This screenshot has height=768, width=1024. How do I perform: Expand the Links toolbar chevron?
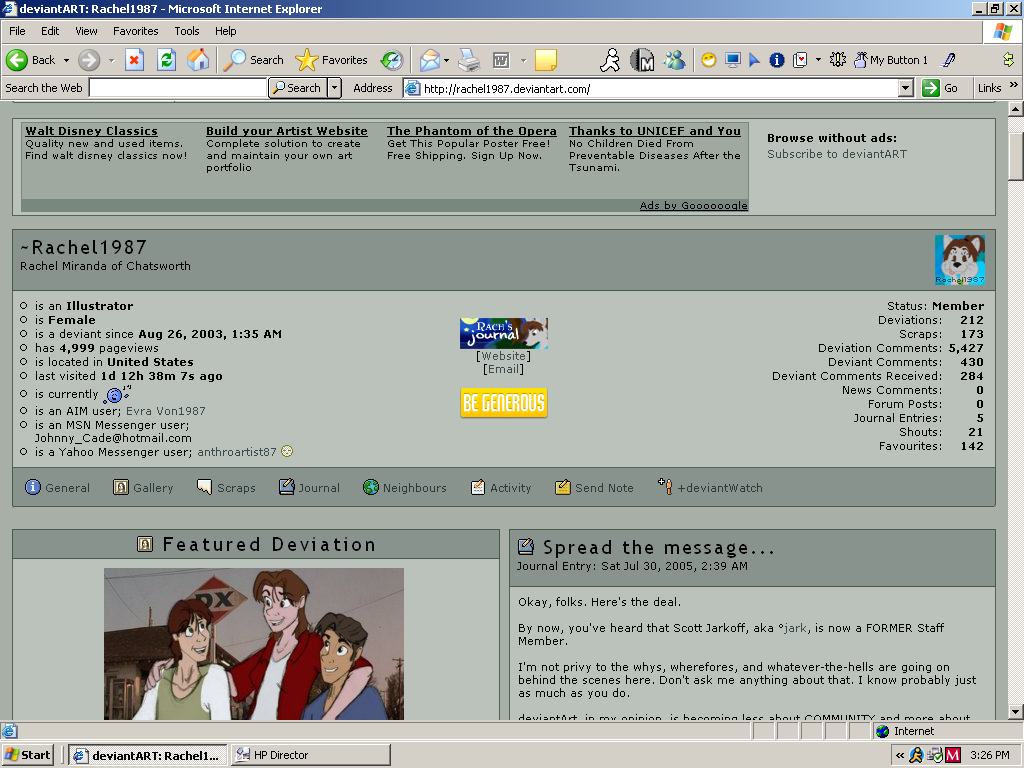1014,86
